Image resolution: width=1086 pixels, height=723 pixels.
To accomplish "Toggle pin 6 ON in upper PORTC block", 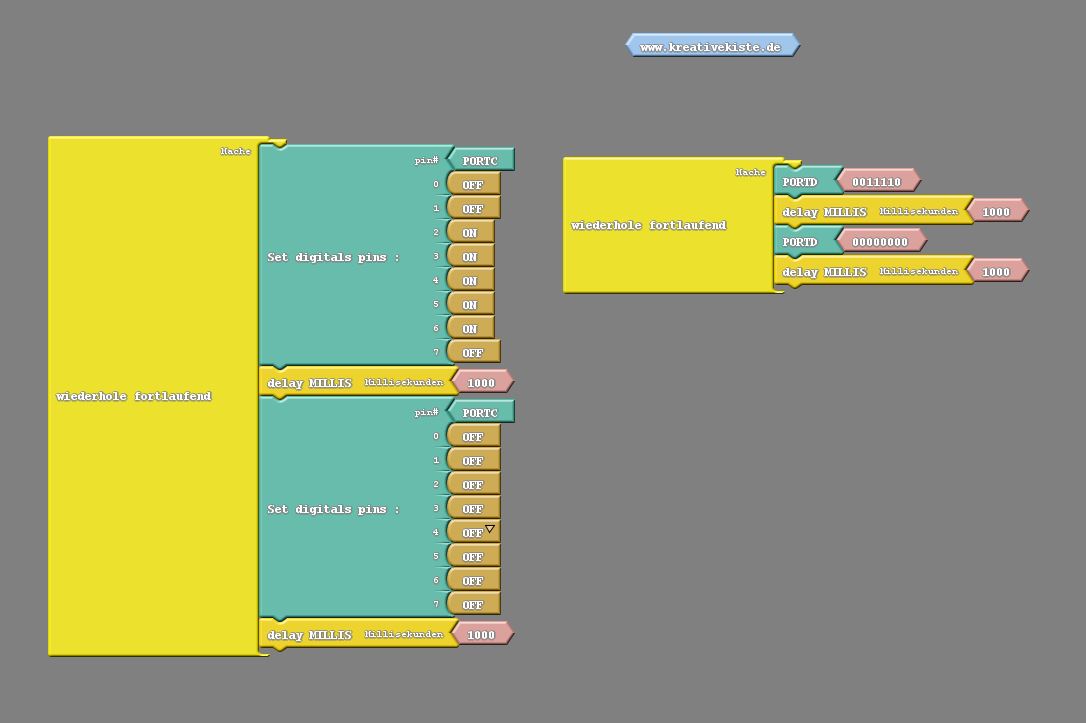I will [x=470, y=329].
